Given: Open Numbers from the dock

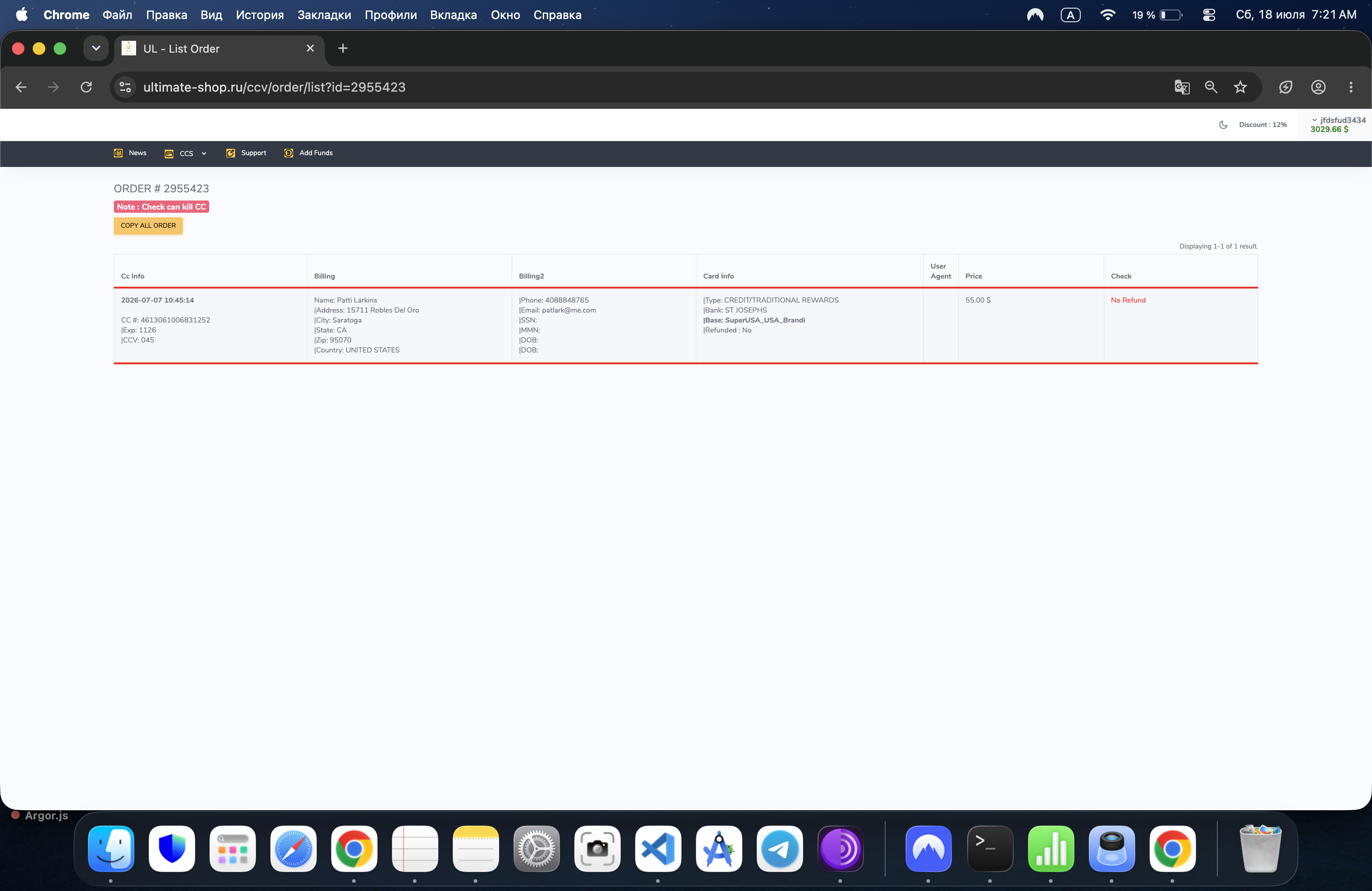Looking at the screenshot, I should [x=1051, y=849].
